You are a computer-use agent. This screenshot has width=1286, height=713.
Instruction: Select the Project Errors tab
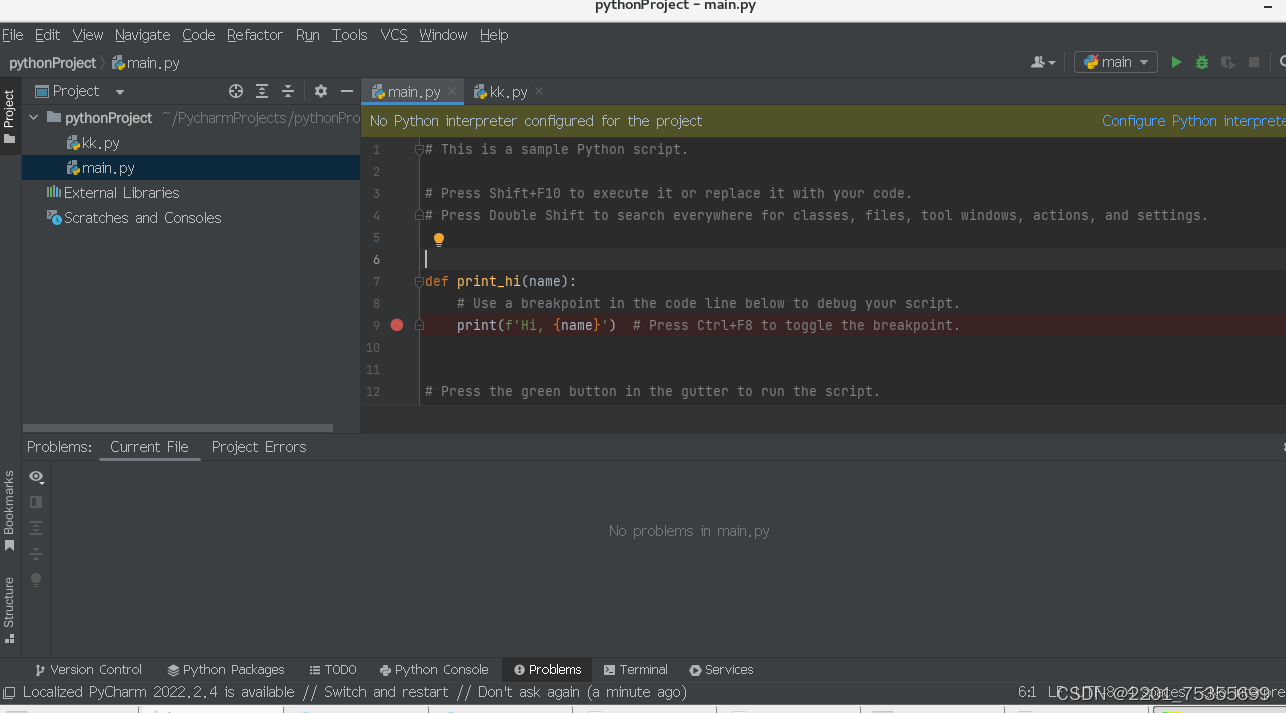pos(259,447)
